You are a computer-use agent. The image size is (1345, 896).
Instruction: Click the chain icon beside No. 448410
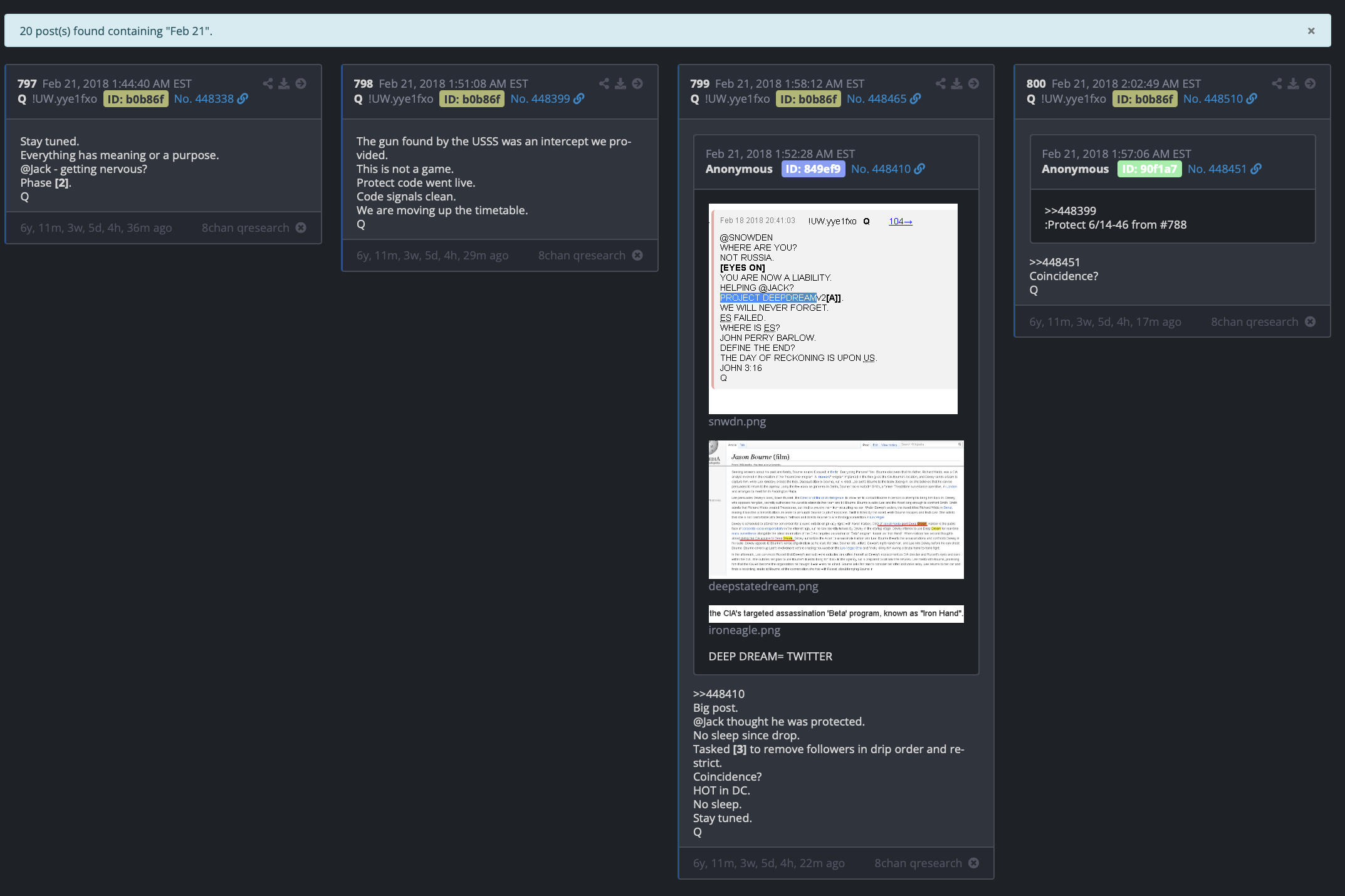point(919,169)
